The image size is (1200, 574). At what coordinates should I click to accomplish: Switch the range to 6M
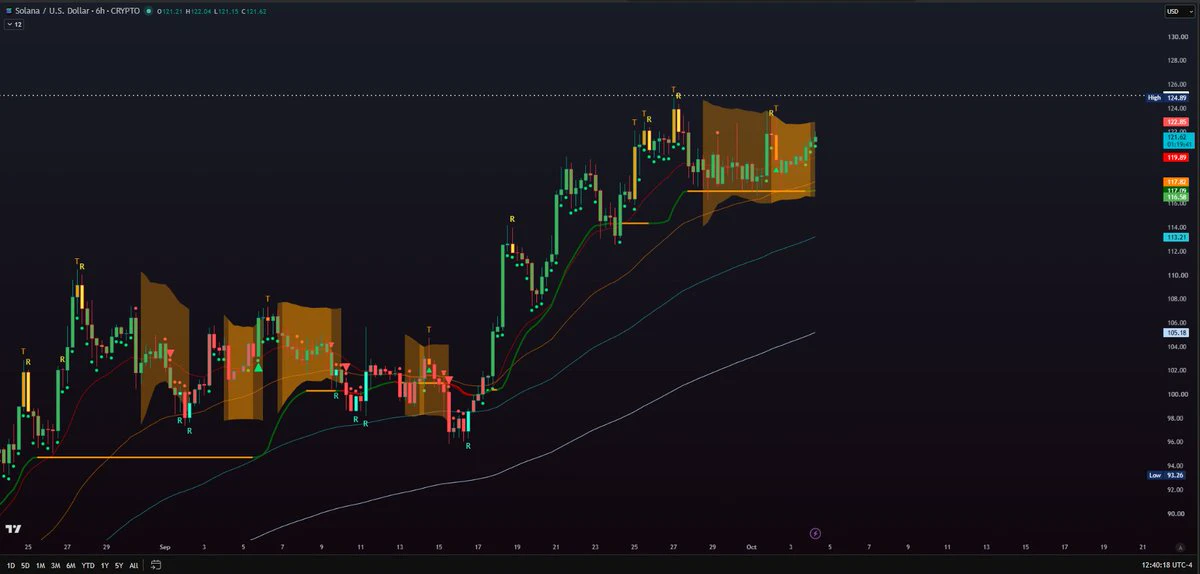[71, 565]
